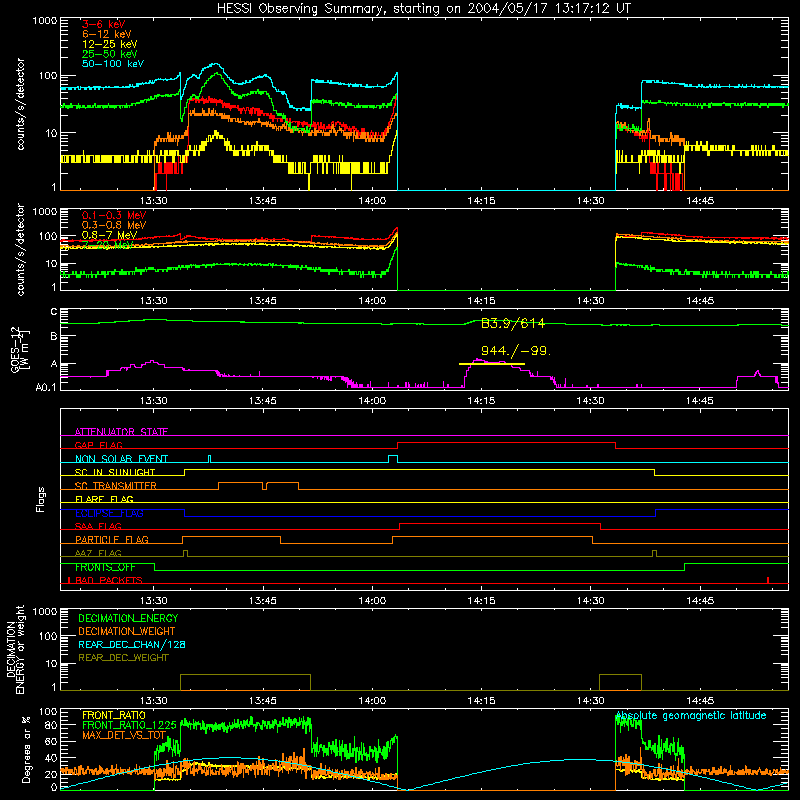800x800 pixels.
Task: Select the REAR_DEC_CHAN/128 legend label
Action: [x=132, y=644]
